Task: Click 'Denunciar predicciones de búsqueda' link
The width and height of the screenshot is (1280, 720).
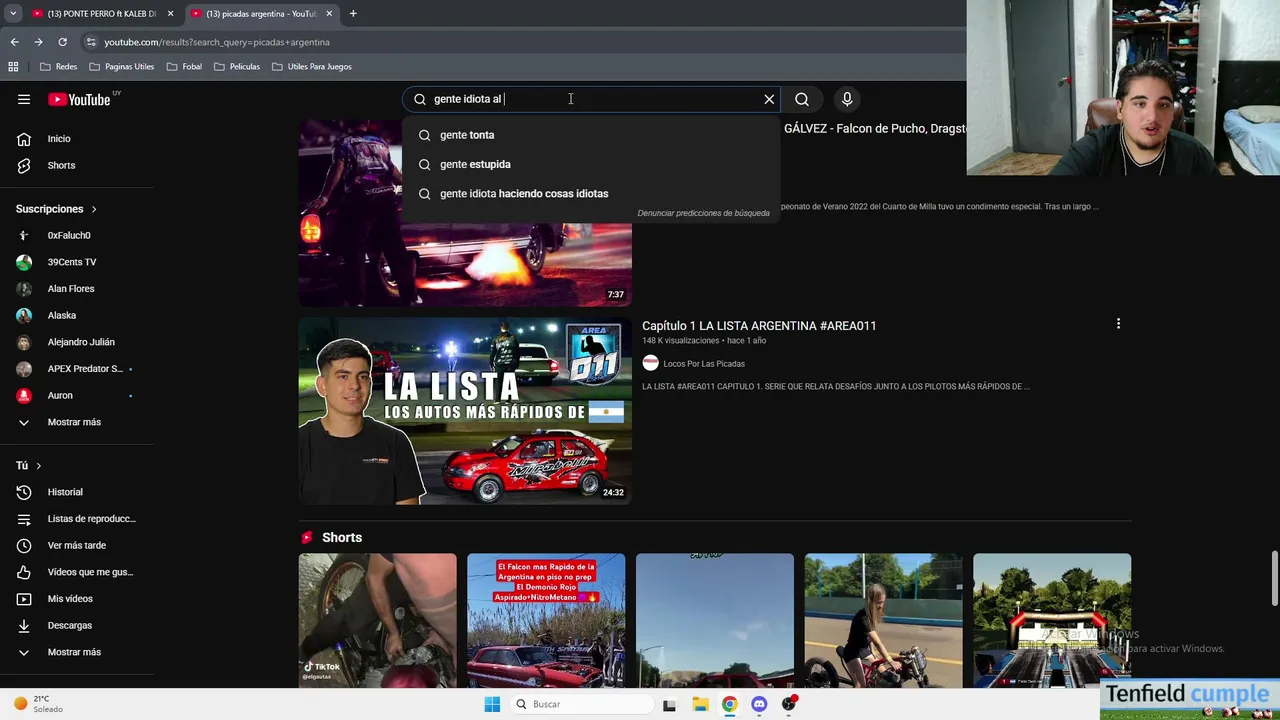Action: (703, 213)
